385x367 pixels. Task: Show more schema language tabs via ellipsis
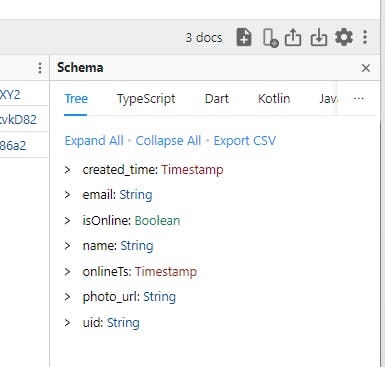[x=359, y=99]
